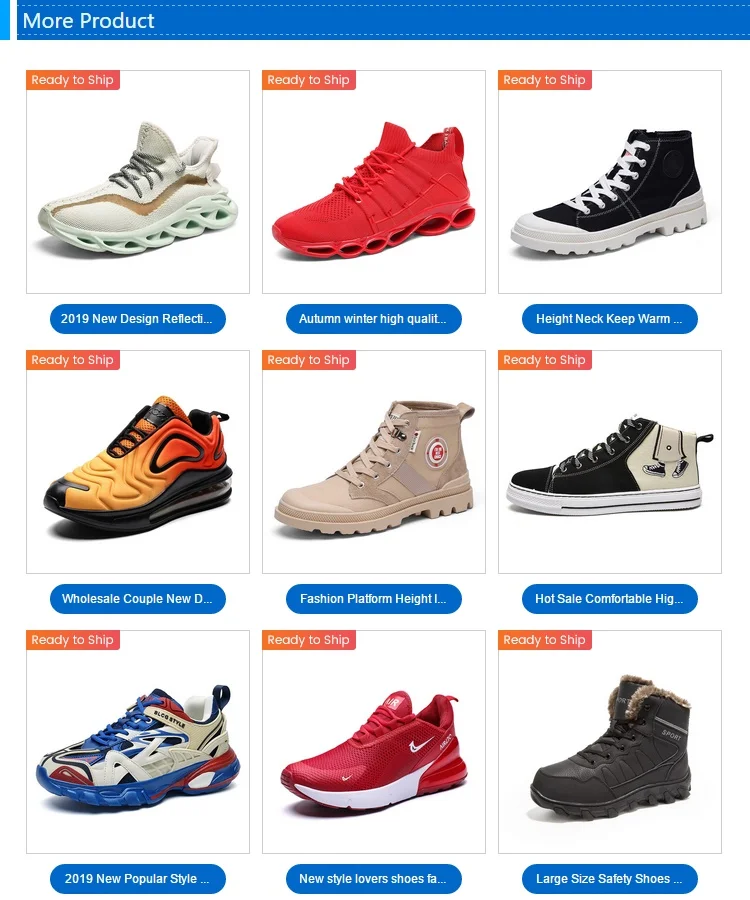Screen dimensions: 750x900
Task: View the blue and red chunky sneaker
Action: click(138, 742)
